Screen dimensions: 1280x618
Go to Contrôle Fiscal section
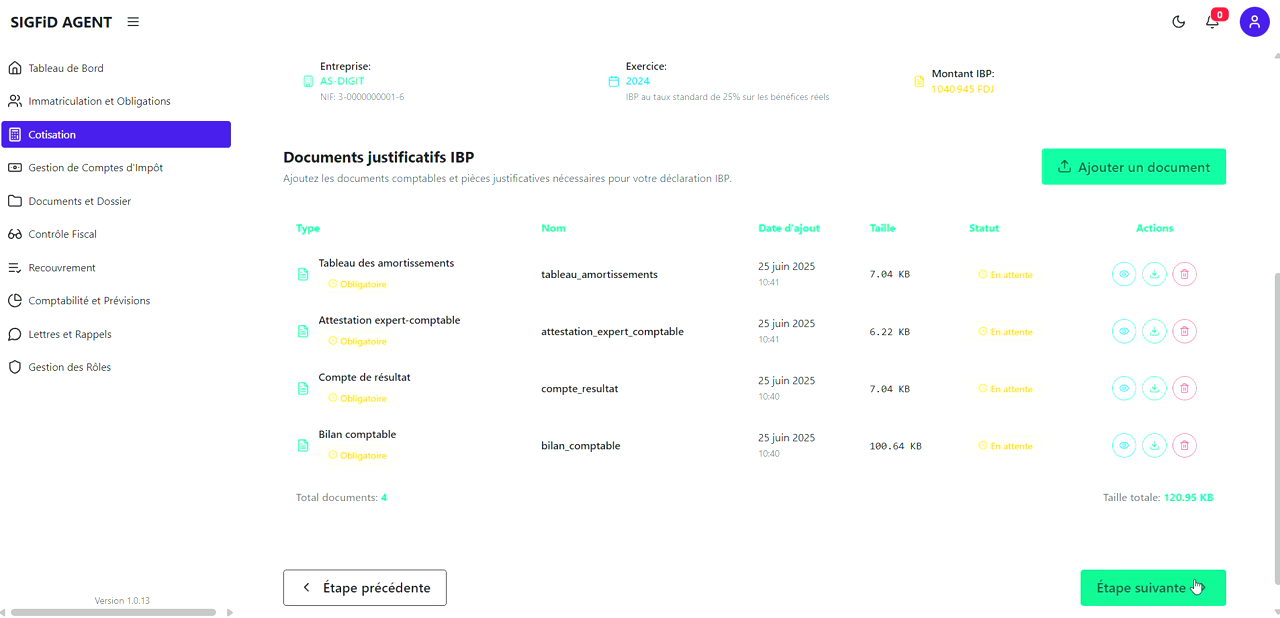(x=62, y=234)
